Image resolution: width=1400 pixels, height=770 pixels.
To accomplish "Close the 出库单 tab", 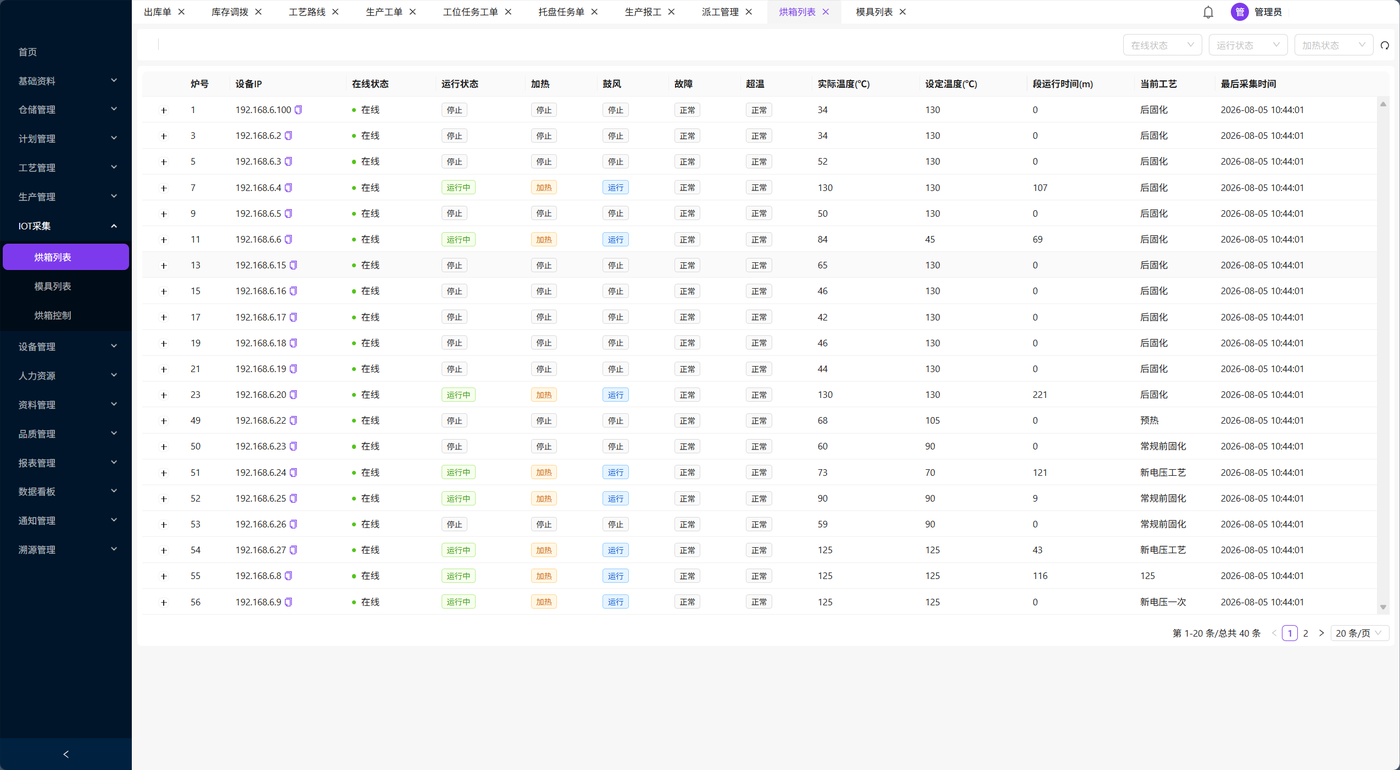I will pyautogui.click(x=181, y=12).
